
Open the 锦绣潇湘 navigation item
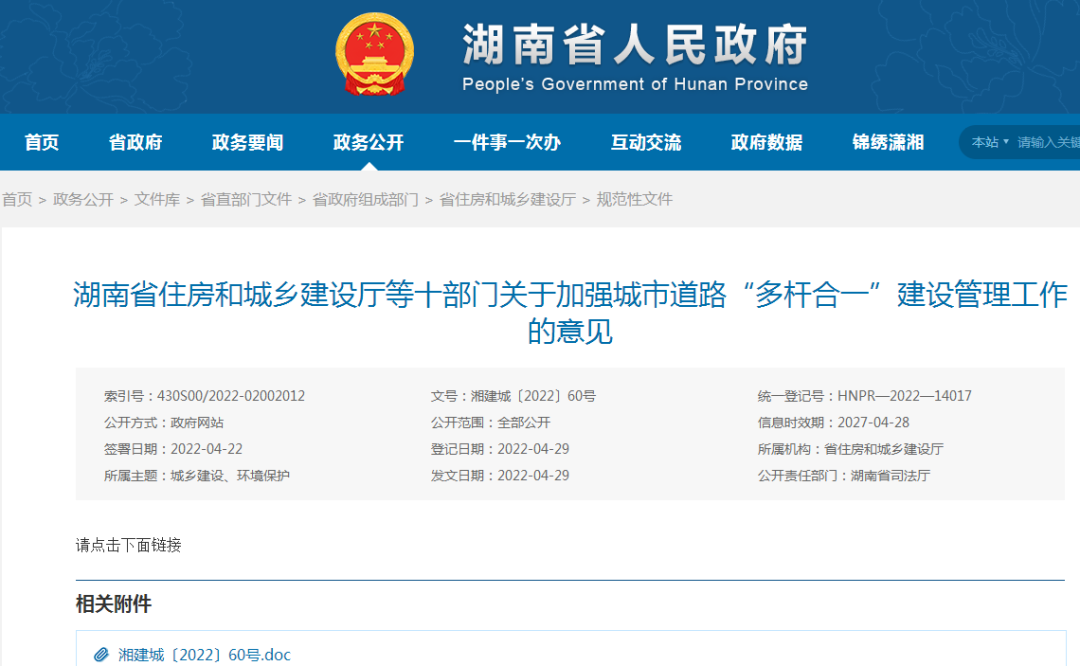click(x=888, y=142)
